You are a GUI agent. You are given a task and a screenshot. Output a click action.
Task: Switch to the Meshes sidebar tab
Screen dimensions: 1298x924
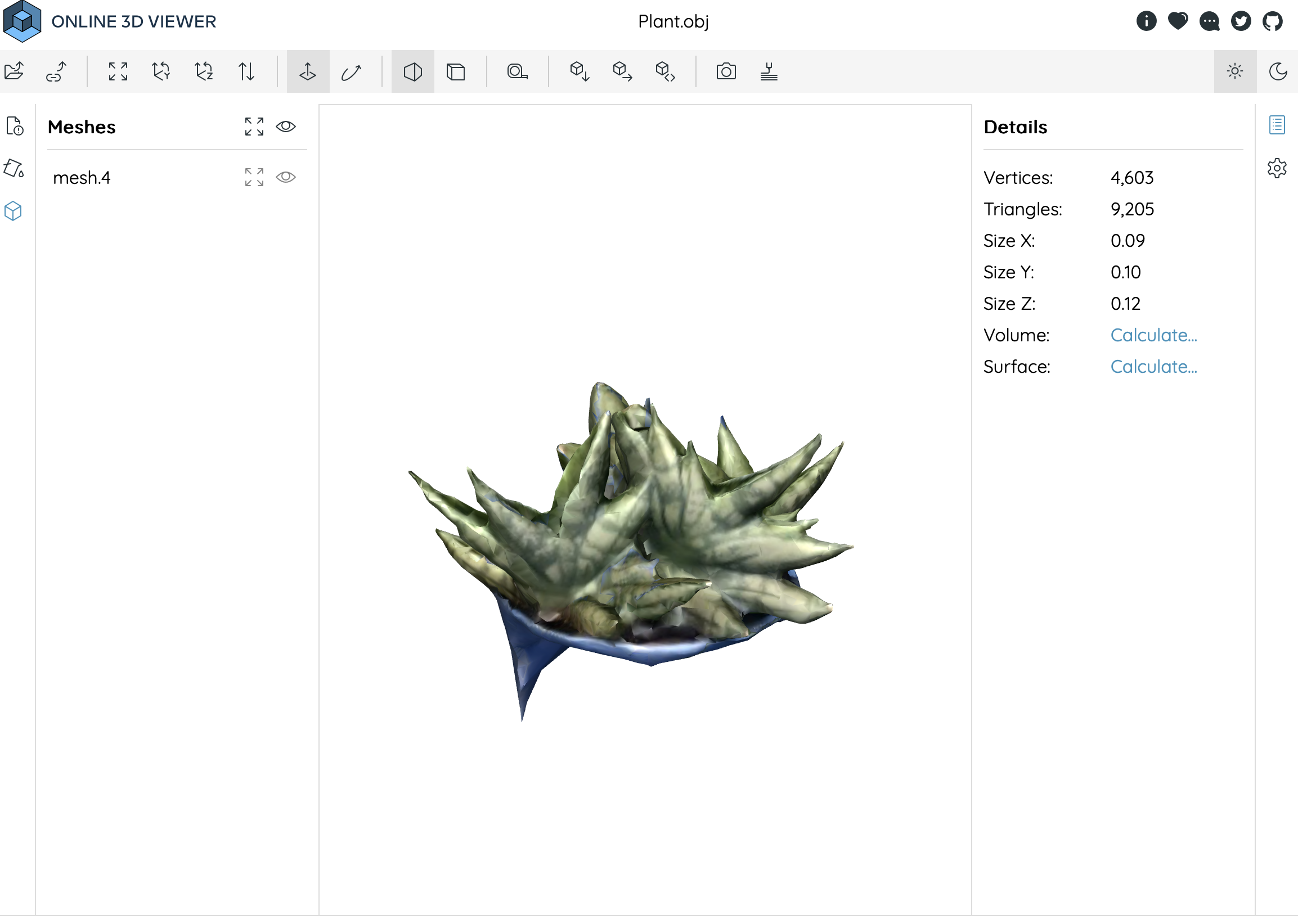click(13, 211)
